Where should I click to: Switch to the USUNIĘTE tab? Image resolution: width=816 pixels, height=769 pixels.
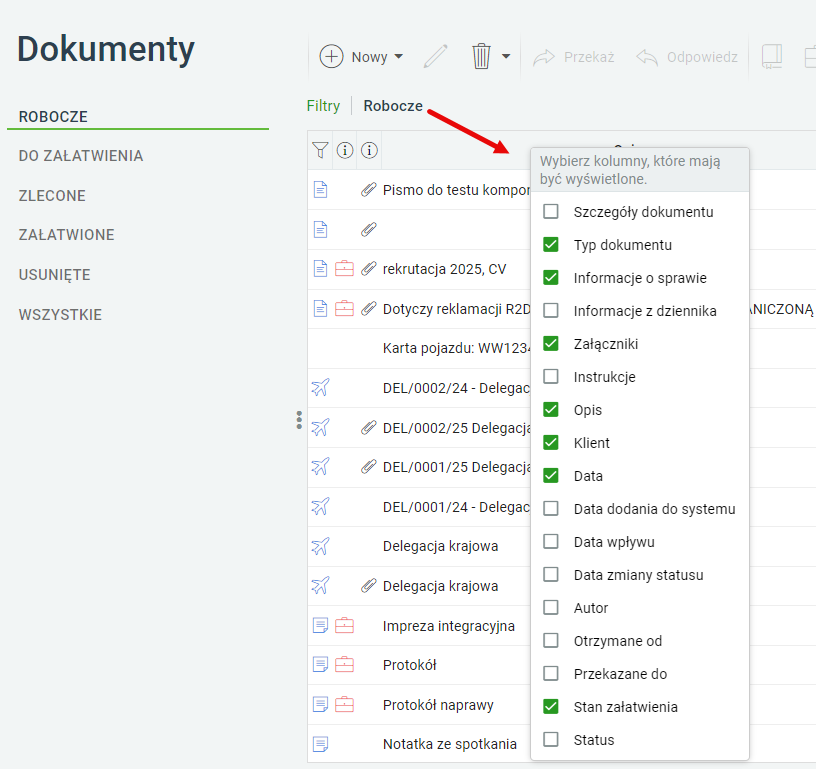tap(55, 275)
